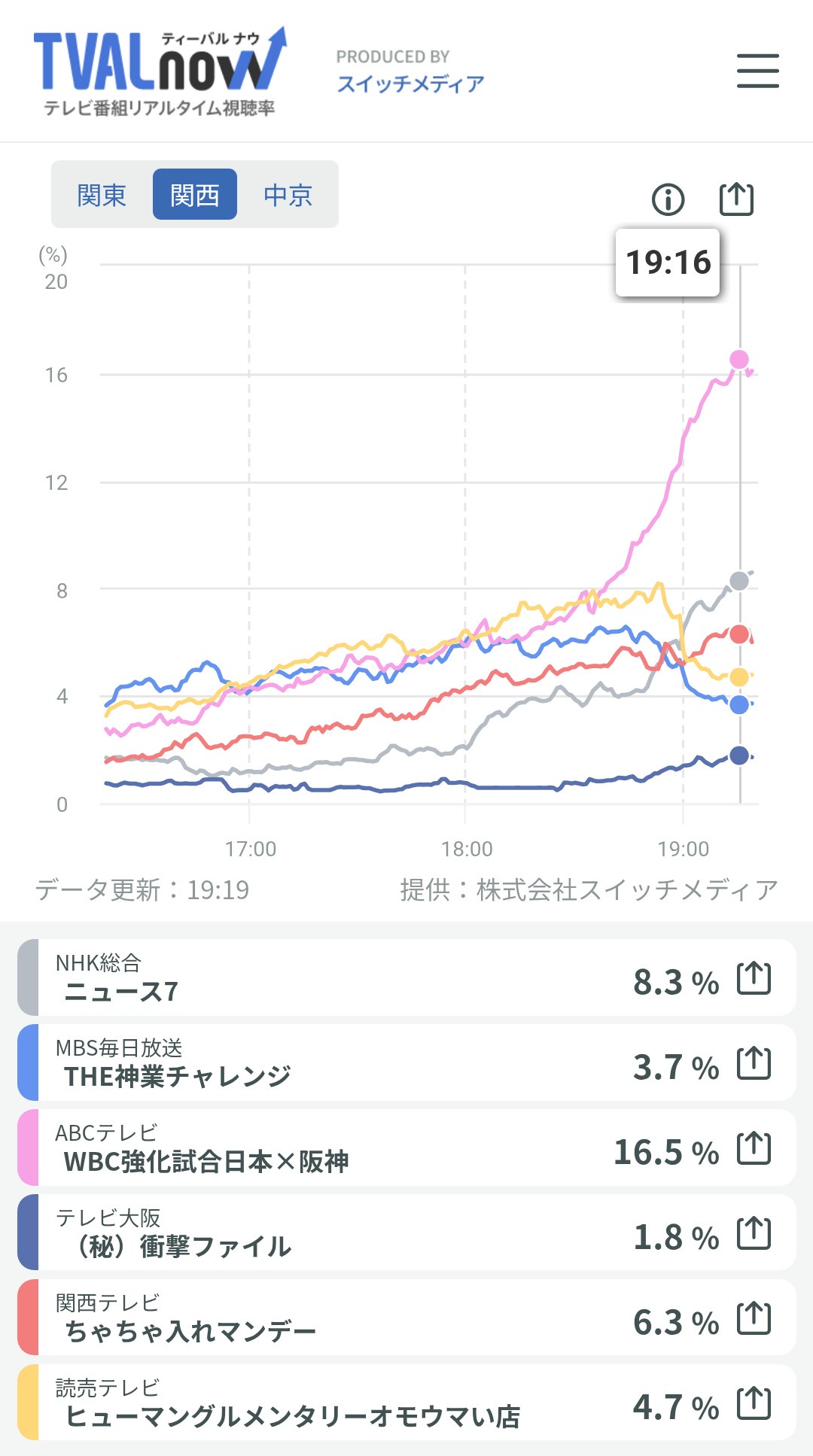Click the info circle icon
813x1456 pixels.
tap(668, 199)
